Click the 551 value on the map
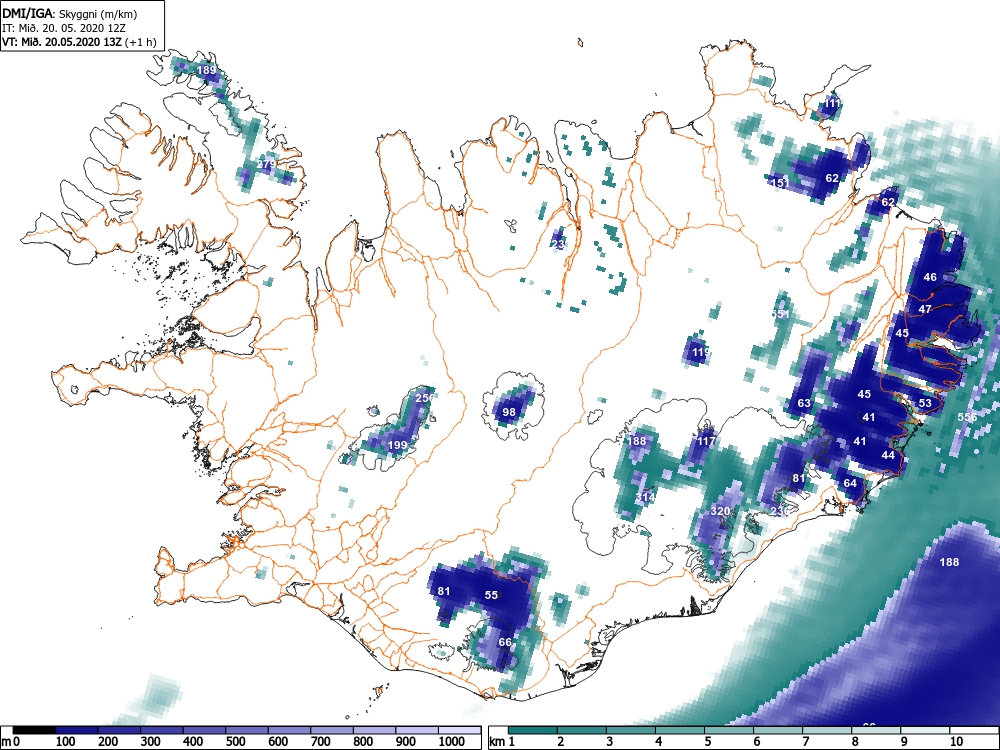 pyautogui.click(x=781, y=314)
